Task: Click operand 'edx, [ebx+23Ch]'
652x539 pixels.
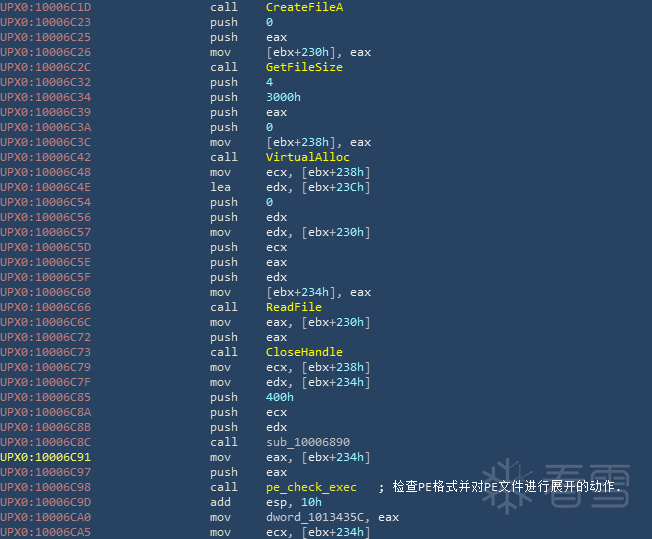Action: pos(318,187)
